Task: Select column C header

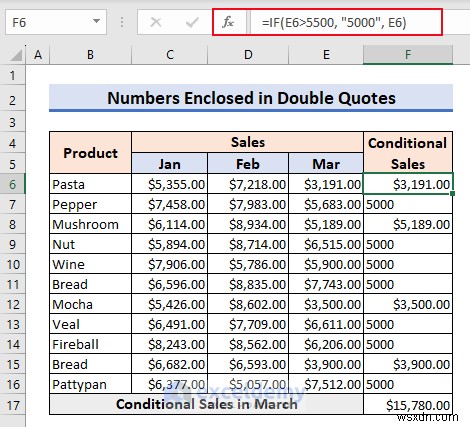Action: click(x=170, y=55)
